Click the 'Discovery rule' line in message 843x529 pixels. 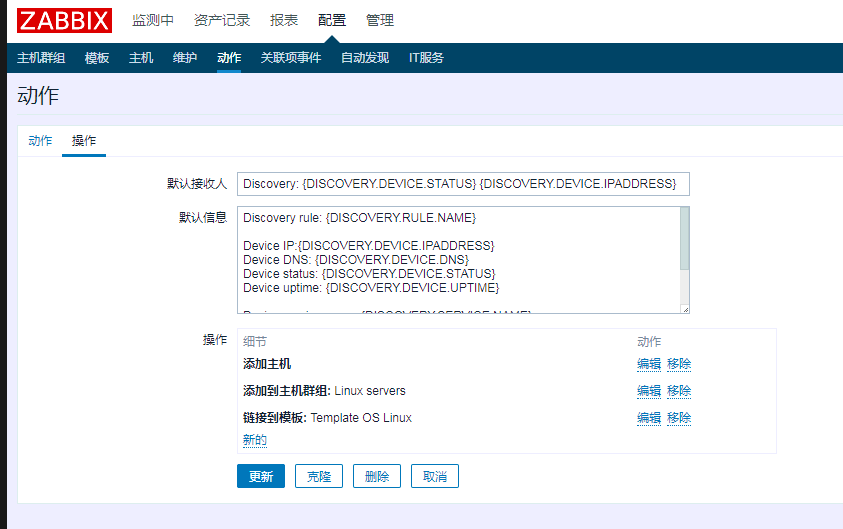(360, 218)
